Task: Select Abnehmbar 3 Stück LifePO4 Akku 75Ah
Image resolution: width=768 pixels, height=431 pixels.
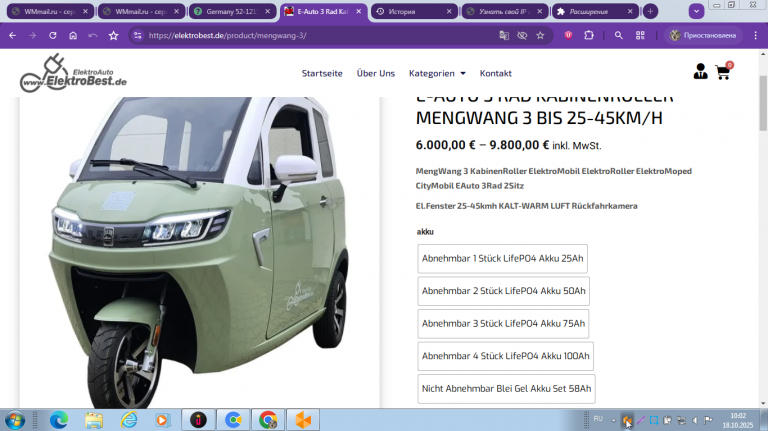Action: point(503,324)
